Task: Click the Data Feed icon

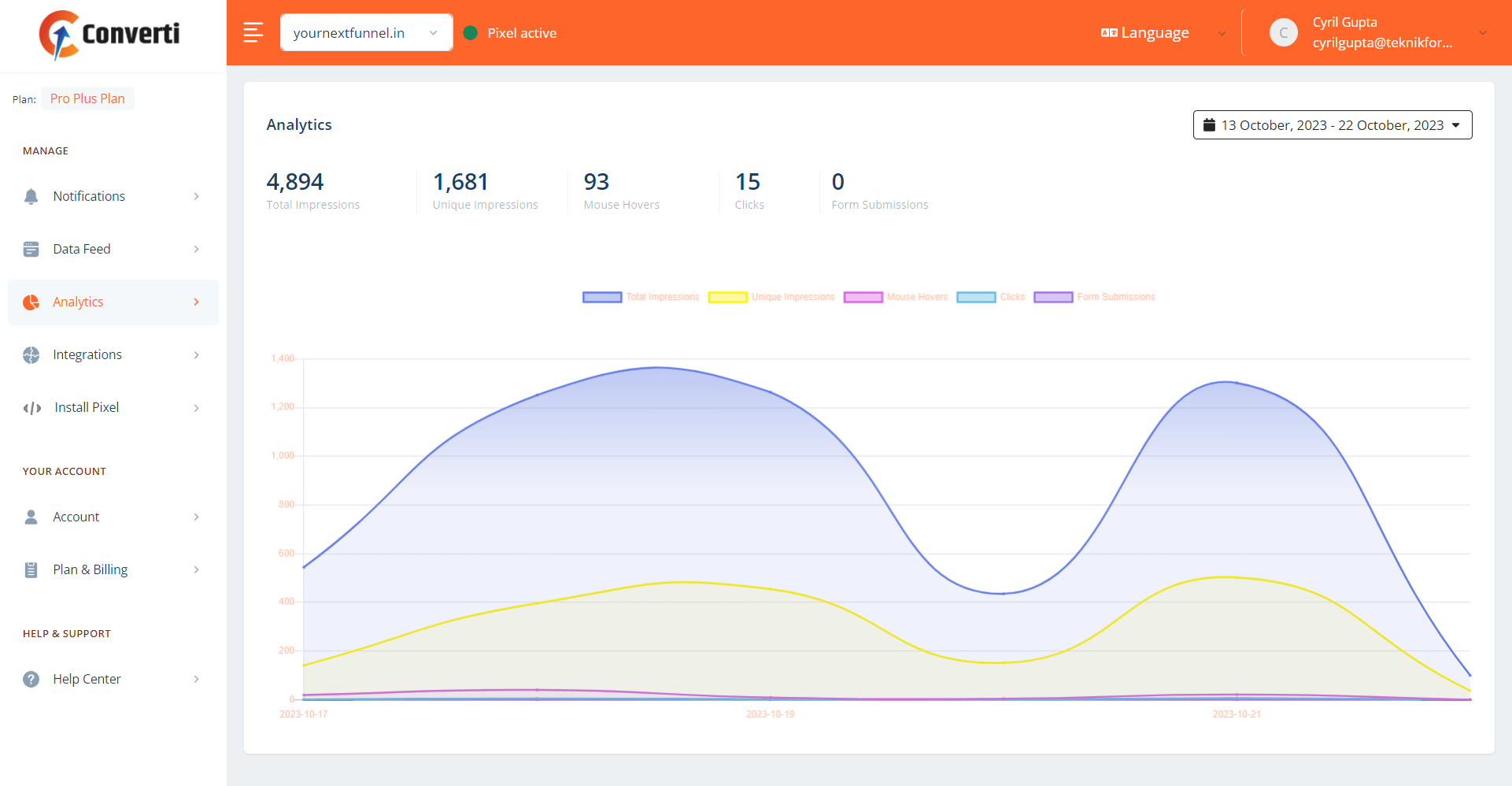Action: coord(31,249)
